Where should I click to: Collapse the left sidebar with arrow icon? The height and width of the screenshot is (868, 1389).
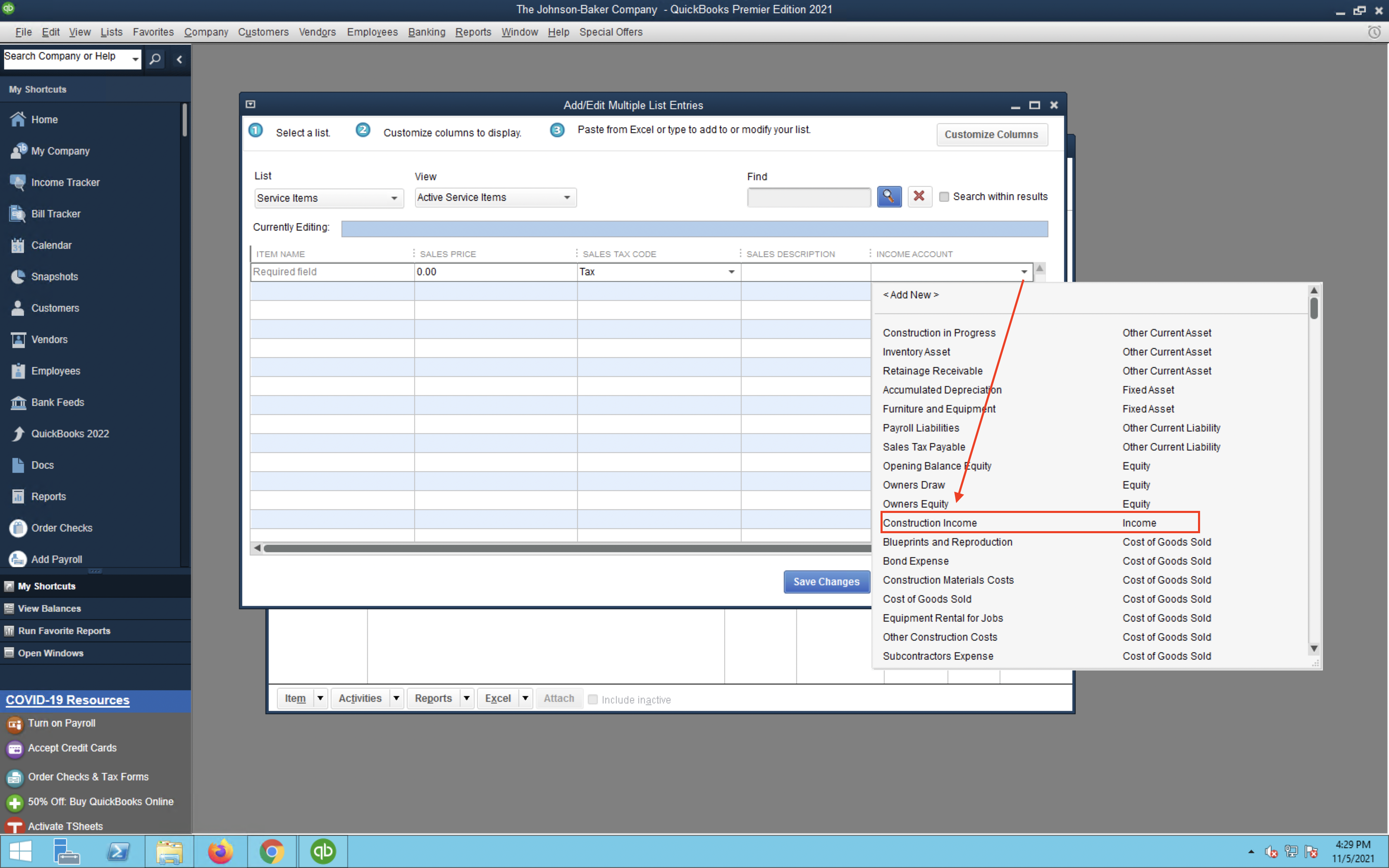tap(179, 59)
